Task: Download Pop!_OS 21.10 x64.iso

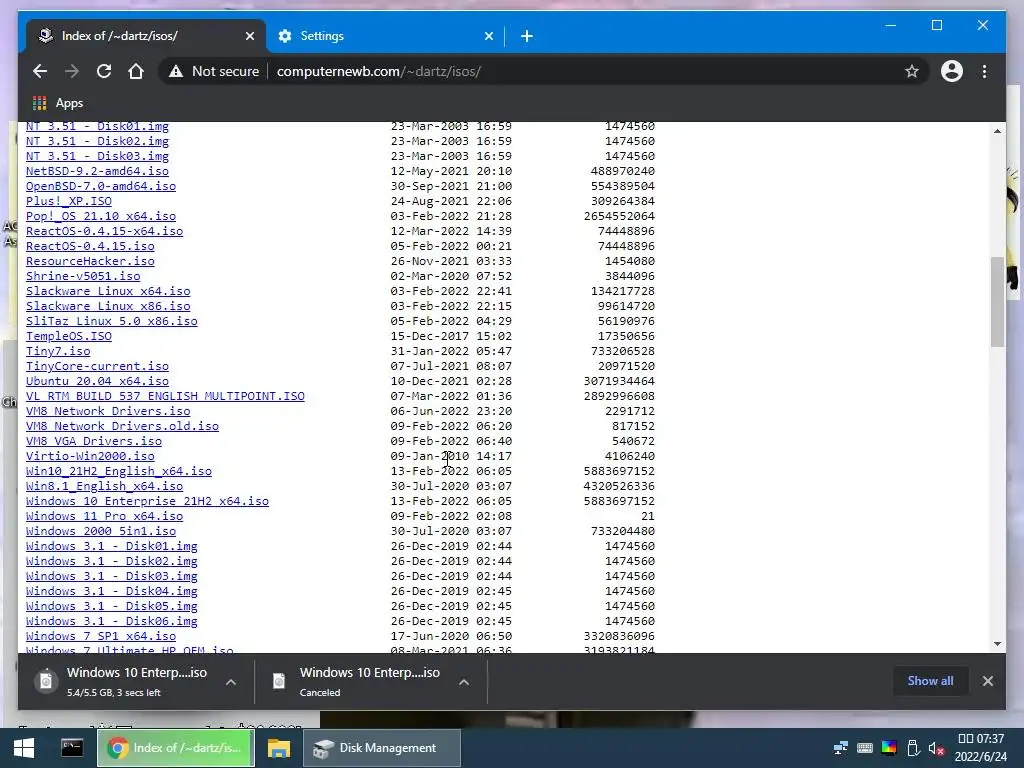Action: 101,216
